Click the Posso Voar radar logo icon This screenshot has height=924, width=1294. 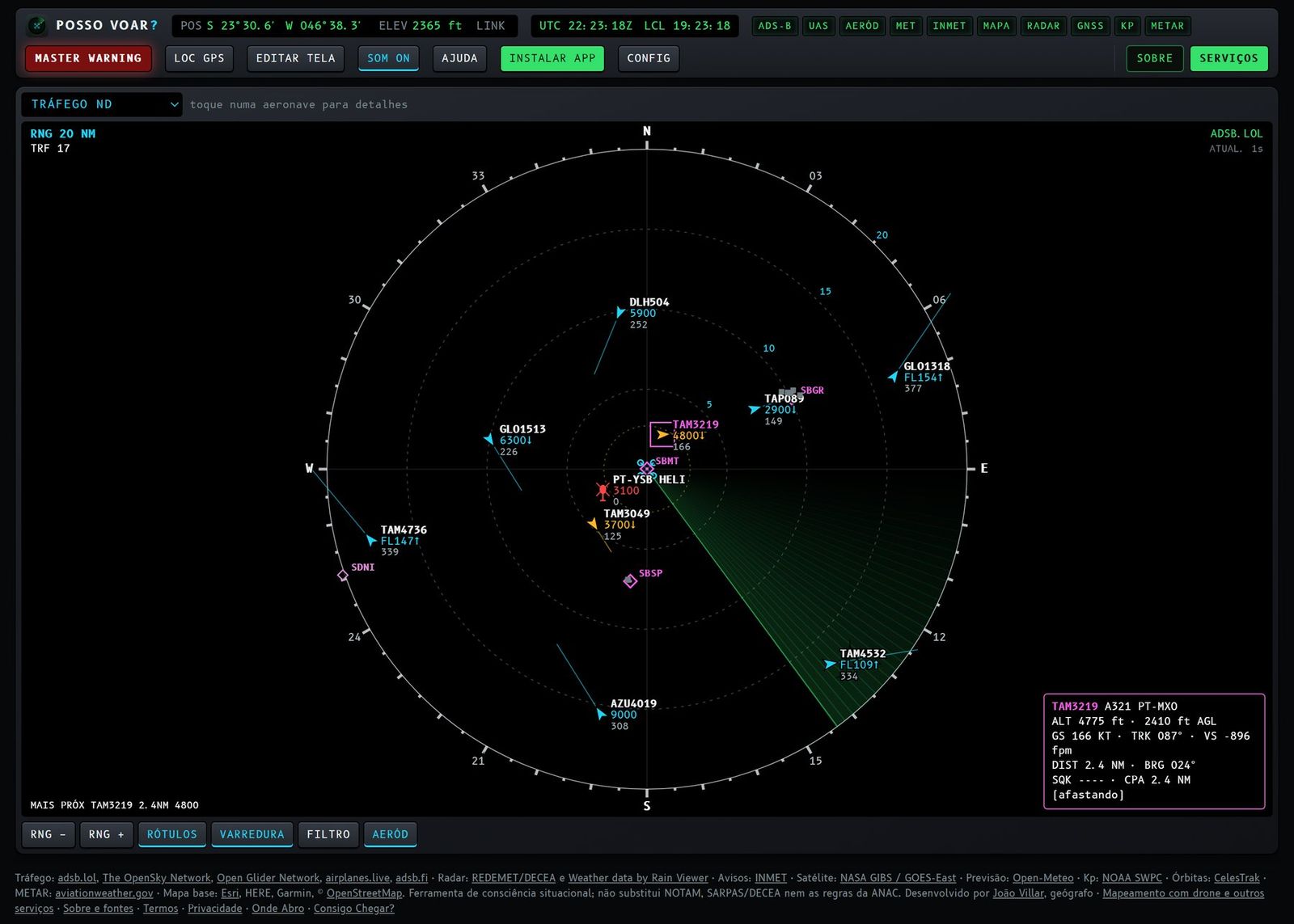point(37,26)
